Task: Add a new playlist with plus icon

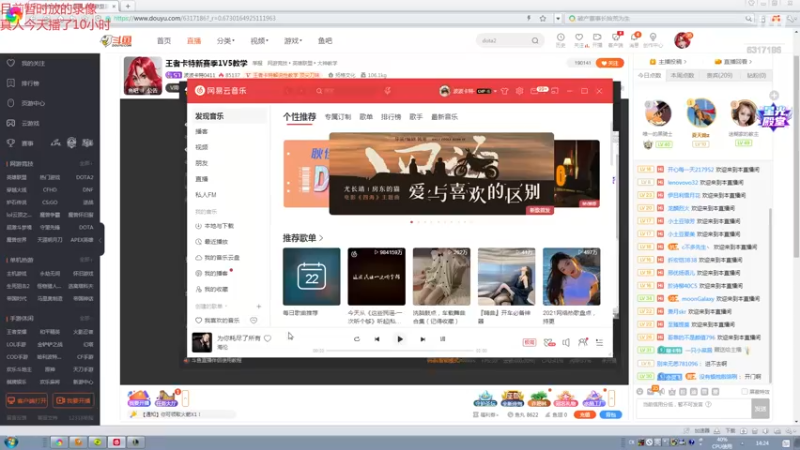Action: tap(259, 307)
